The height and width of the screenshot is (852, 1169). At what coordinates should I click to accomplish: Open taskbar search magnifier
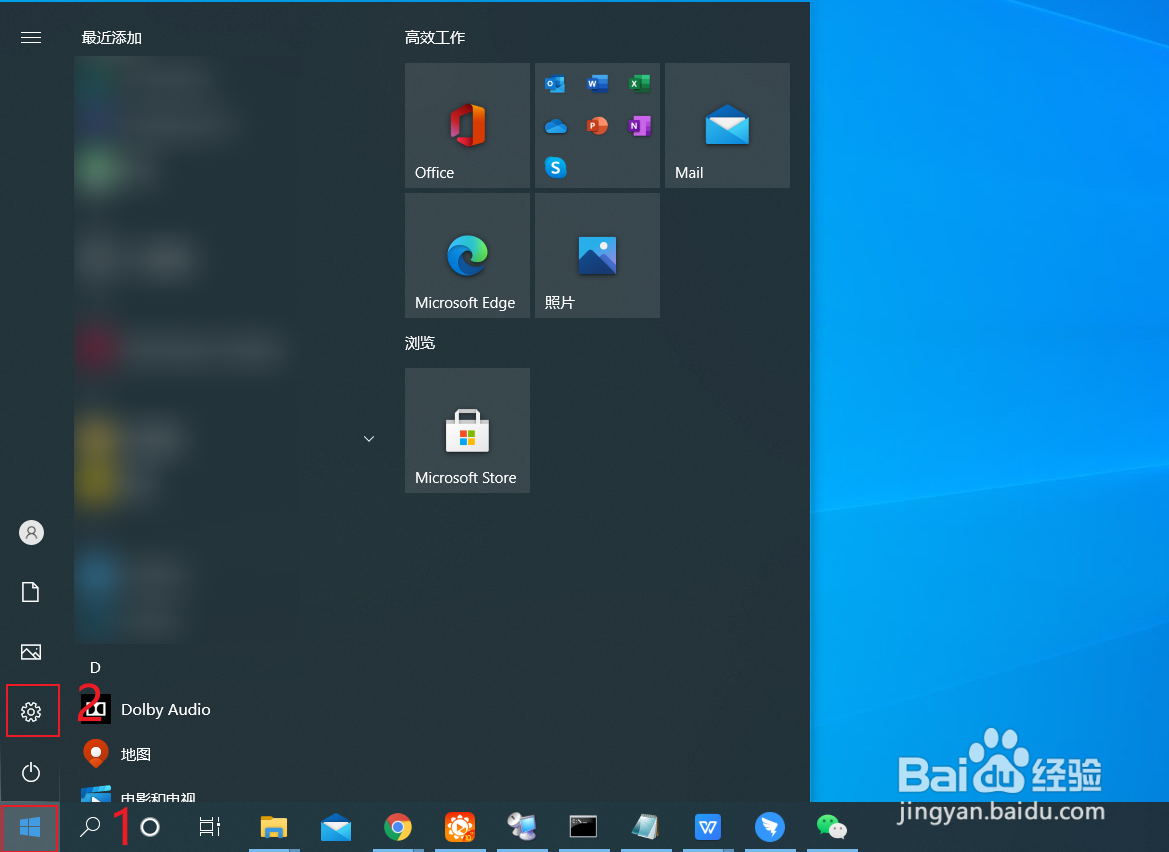click(x=90, y=827)
